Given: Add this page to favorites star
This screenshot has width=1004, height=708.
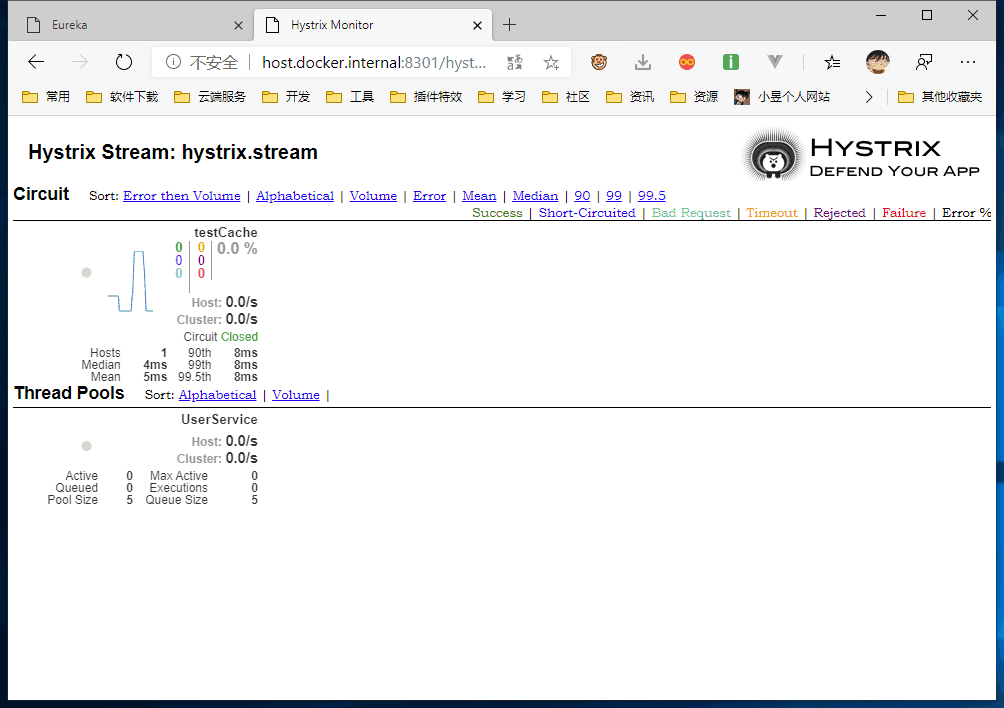Looking at the screenshot, I should coord(551,62).
